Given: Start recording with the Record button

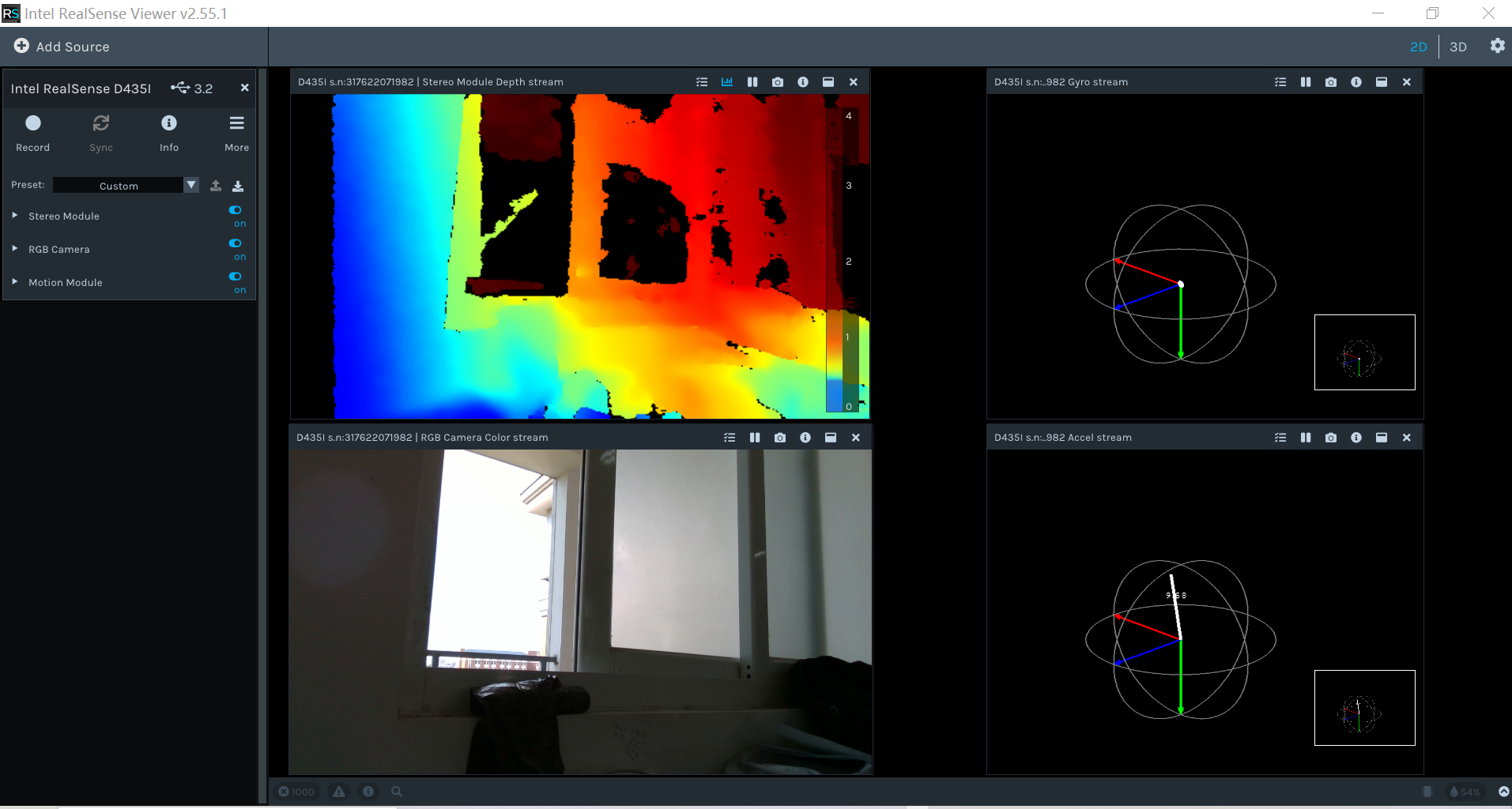Looking at the screenshot, I should tap(33, 133).
